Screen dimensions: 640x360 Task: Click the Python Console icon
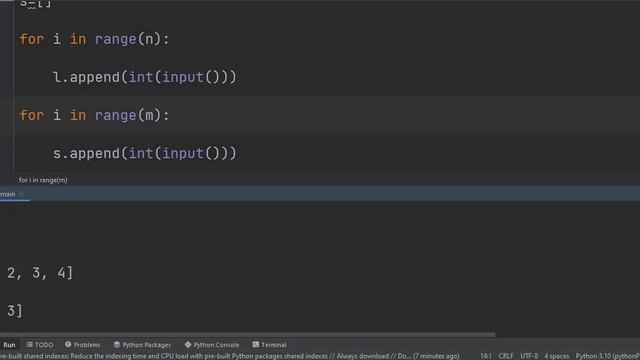click(x=188, y=345)
